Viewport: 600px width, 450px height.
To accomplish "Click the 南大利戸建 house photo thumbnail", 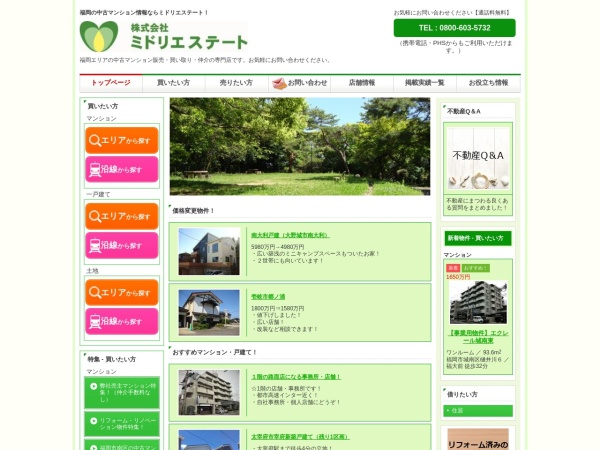I will [209, 251].
